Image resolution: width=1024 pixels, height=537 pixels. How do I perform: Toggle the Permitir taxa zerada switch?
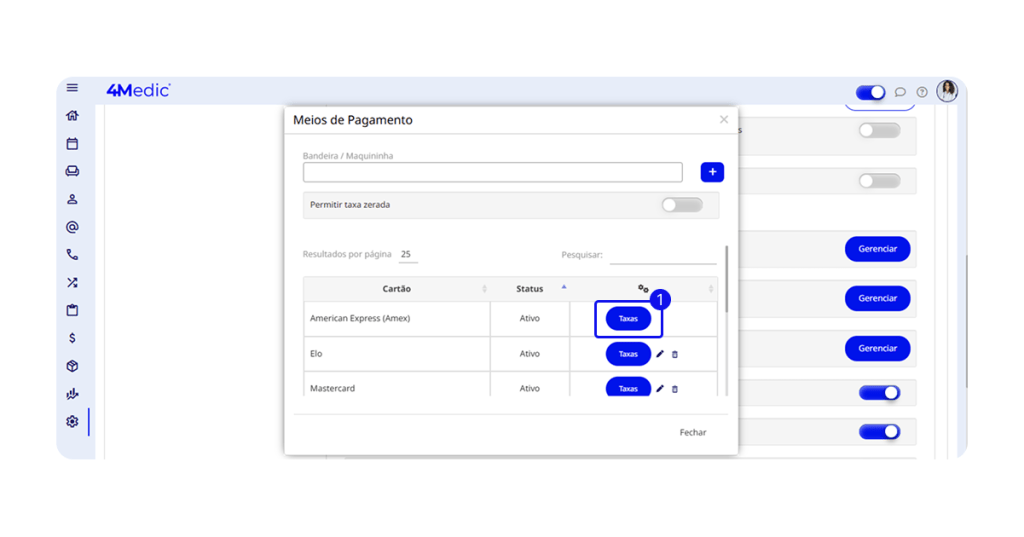pyautogui.click(x=682, y=205)
